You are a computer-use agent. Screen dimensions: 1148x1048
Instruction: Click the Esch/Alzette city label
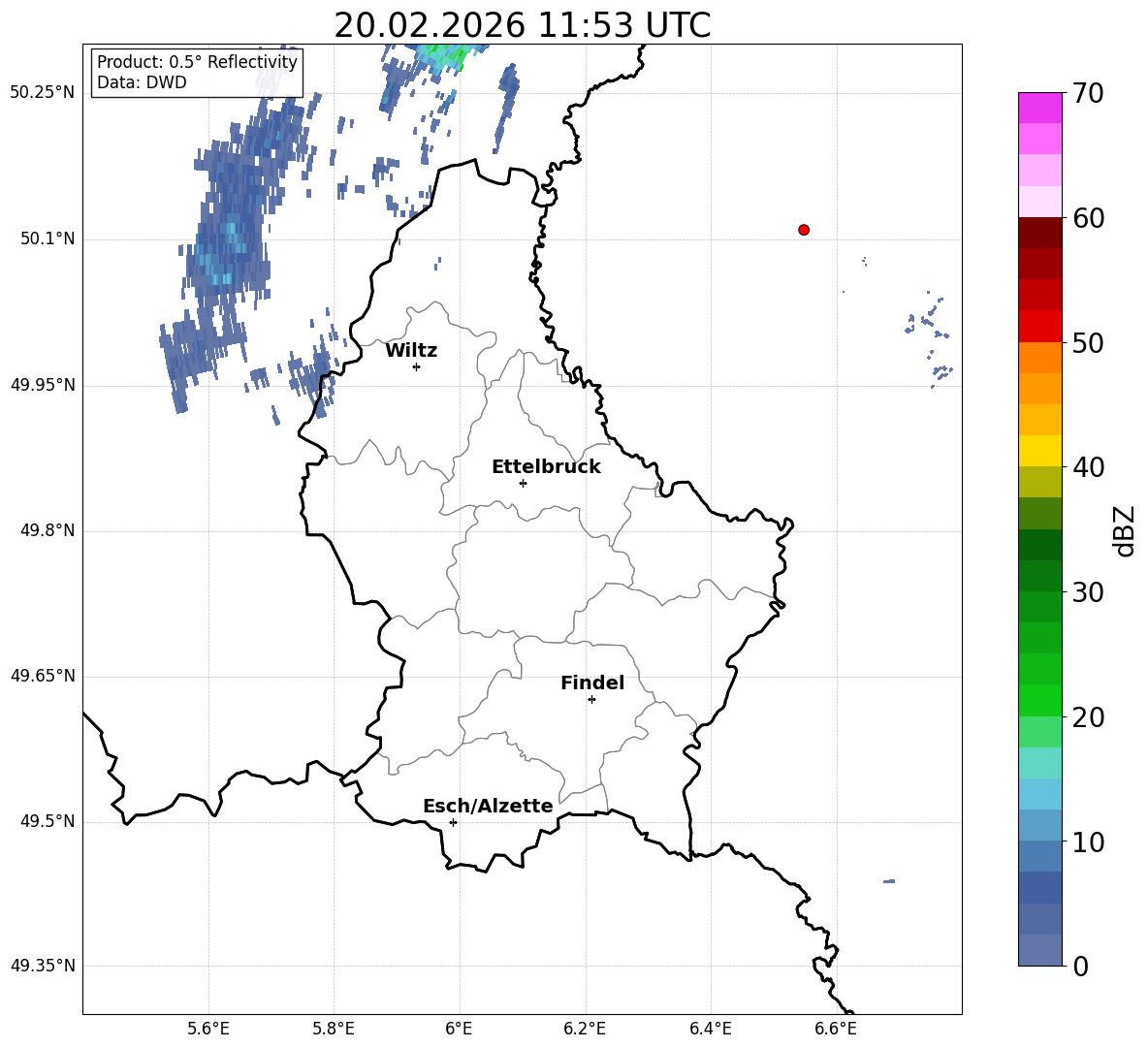pyautogui.click(x=488, y=806)
